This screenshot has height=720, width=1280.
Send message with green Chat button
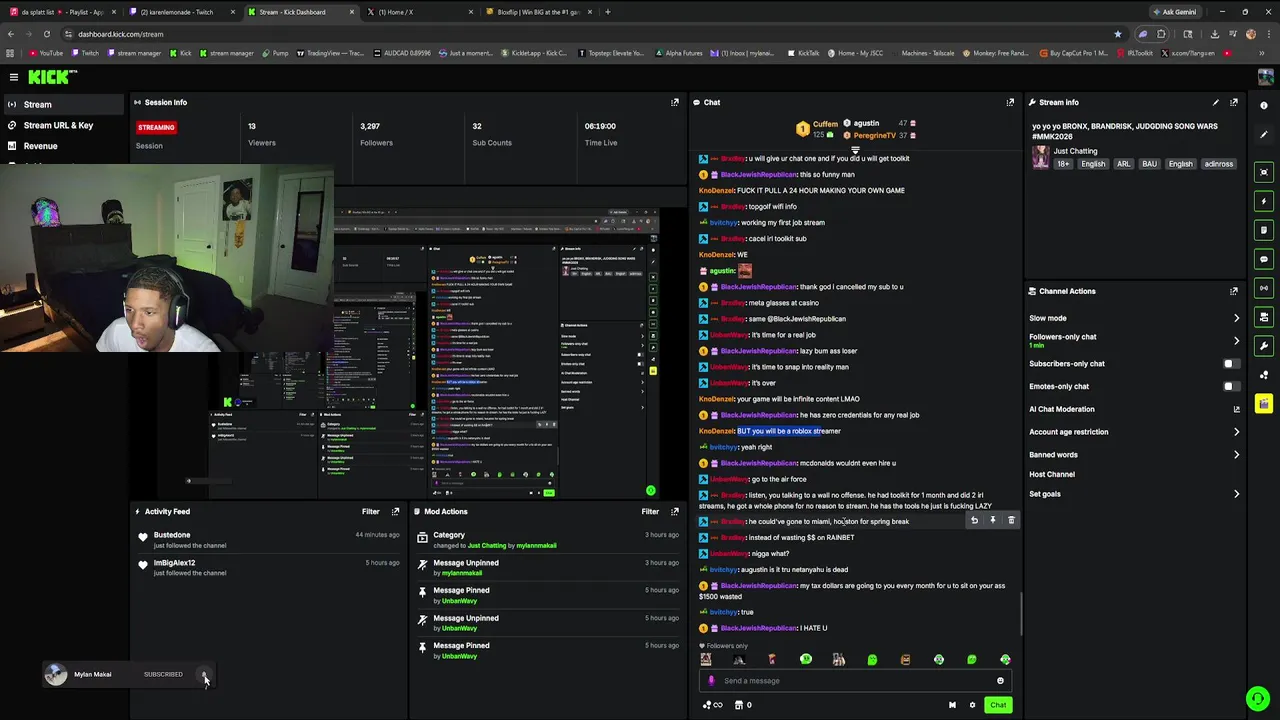[998, 705]
